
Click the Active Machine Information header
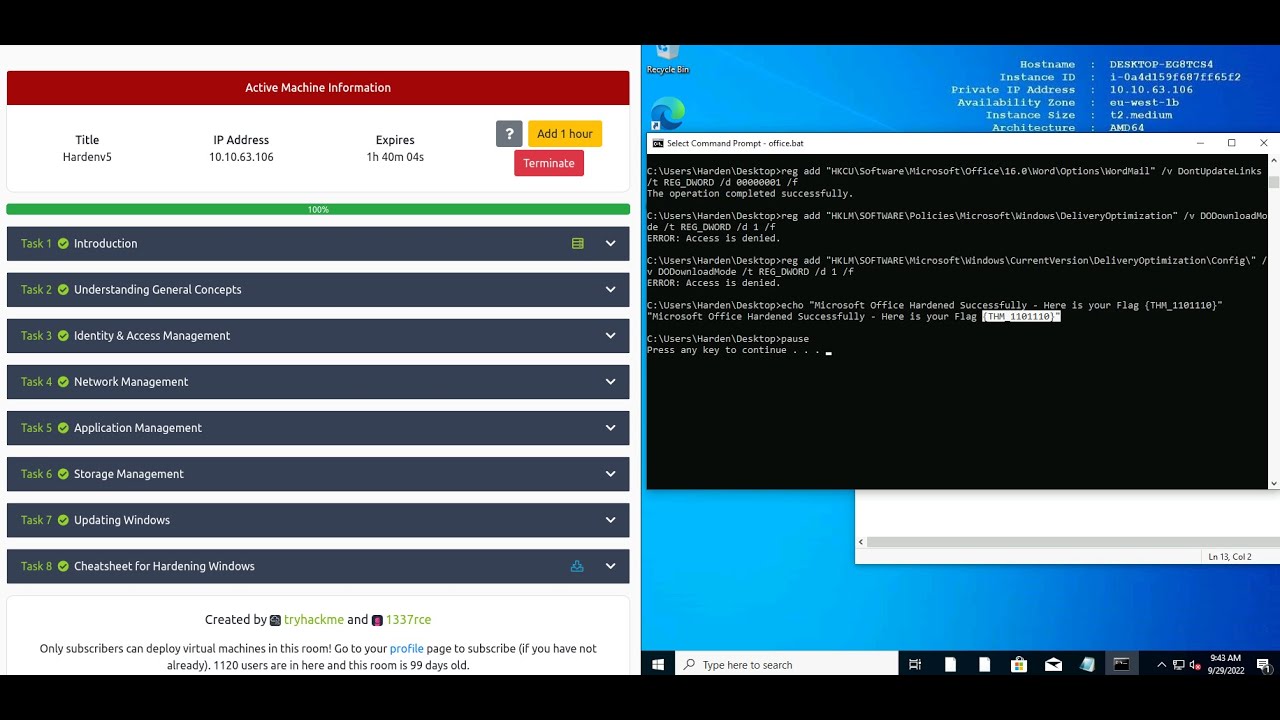[318, 87]
